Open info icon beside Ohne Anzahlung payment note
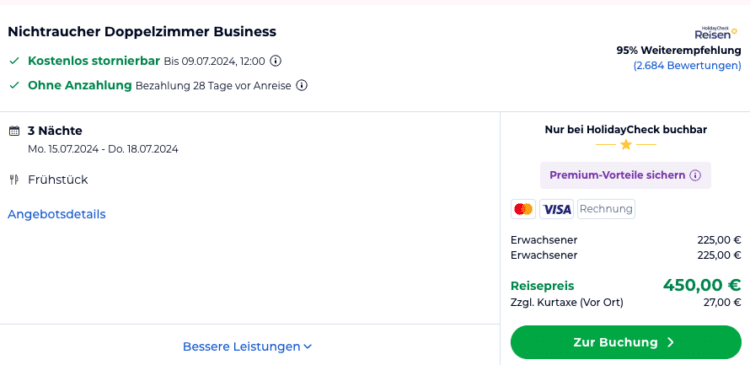This screenshot has height=365, width=750. tap(301, 86)
